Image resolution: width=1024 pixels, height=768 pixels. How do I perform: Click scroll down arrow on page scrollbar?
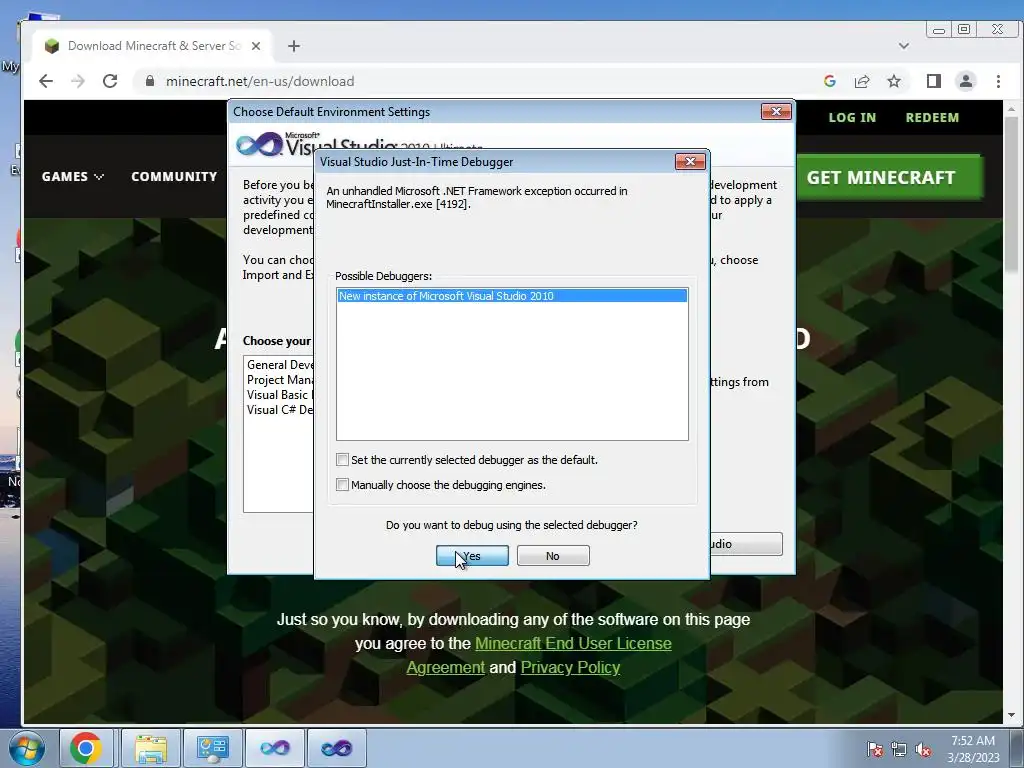point(1012,716)
